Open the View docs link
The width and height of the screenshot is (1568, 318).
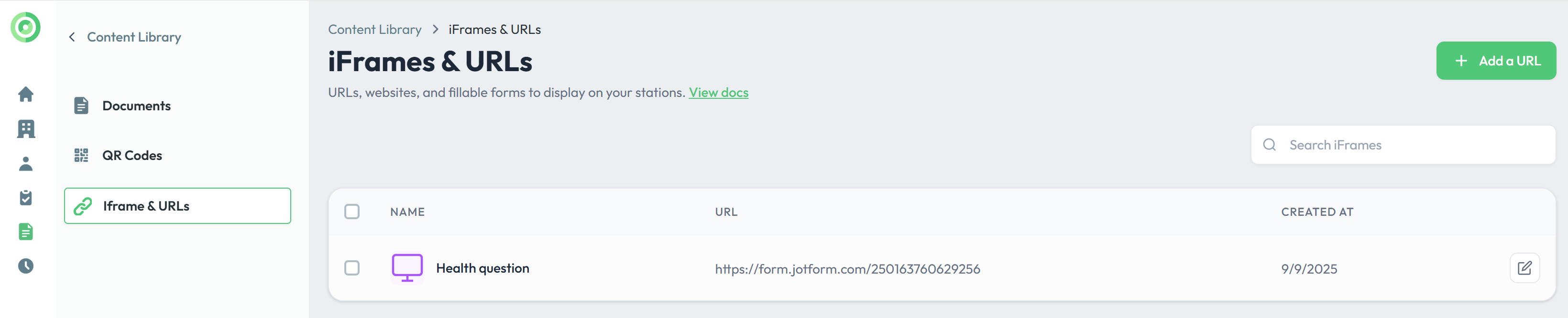pos(718,93)
